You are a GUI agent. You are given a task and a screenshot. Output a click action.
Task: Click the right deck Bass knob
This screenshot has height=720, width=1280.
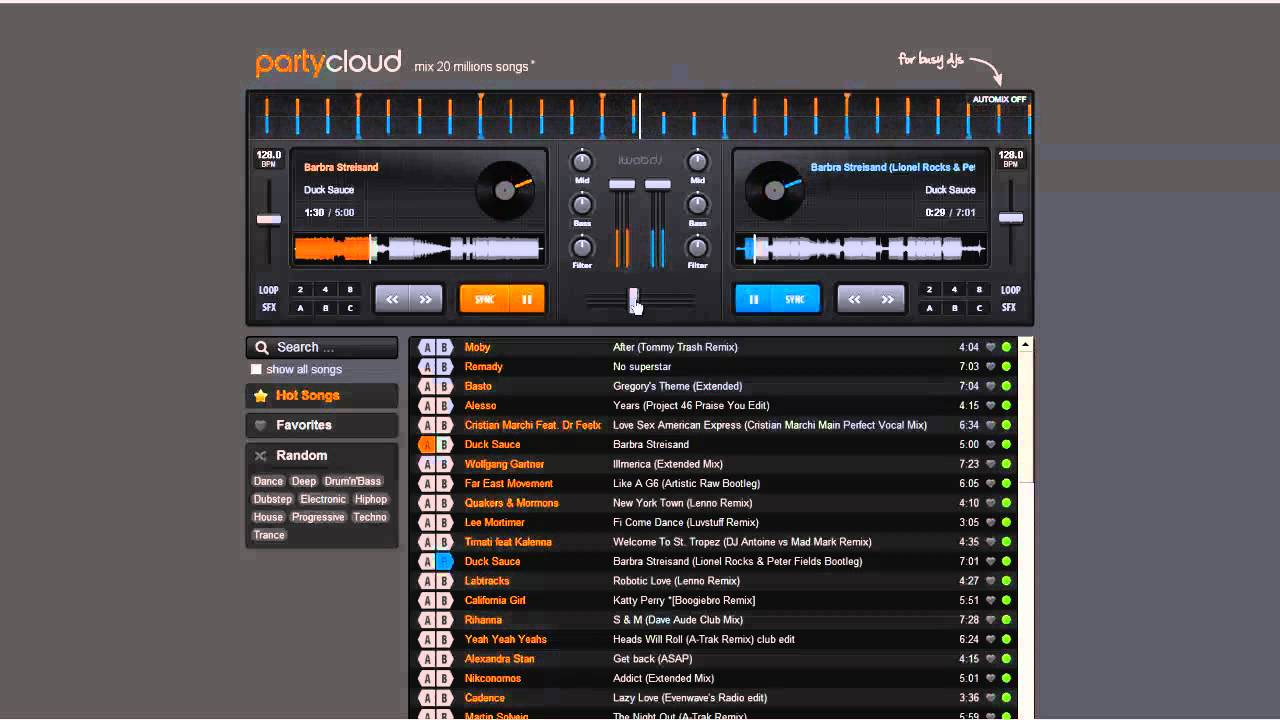tap(698, 205)
